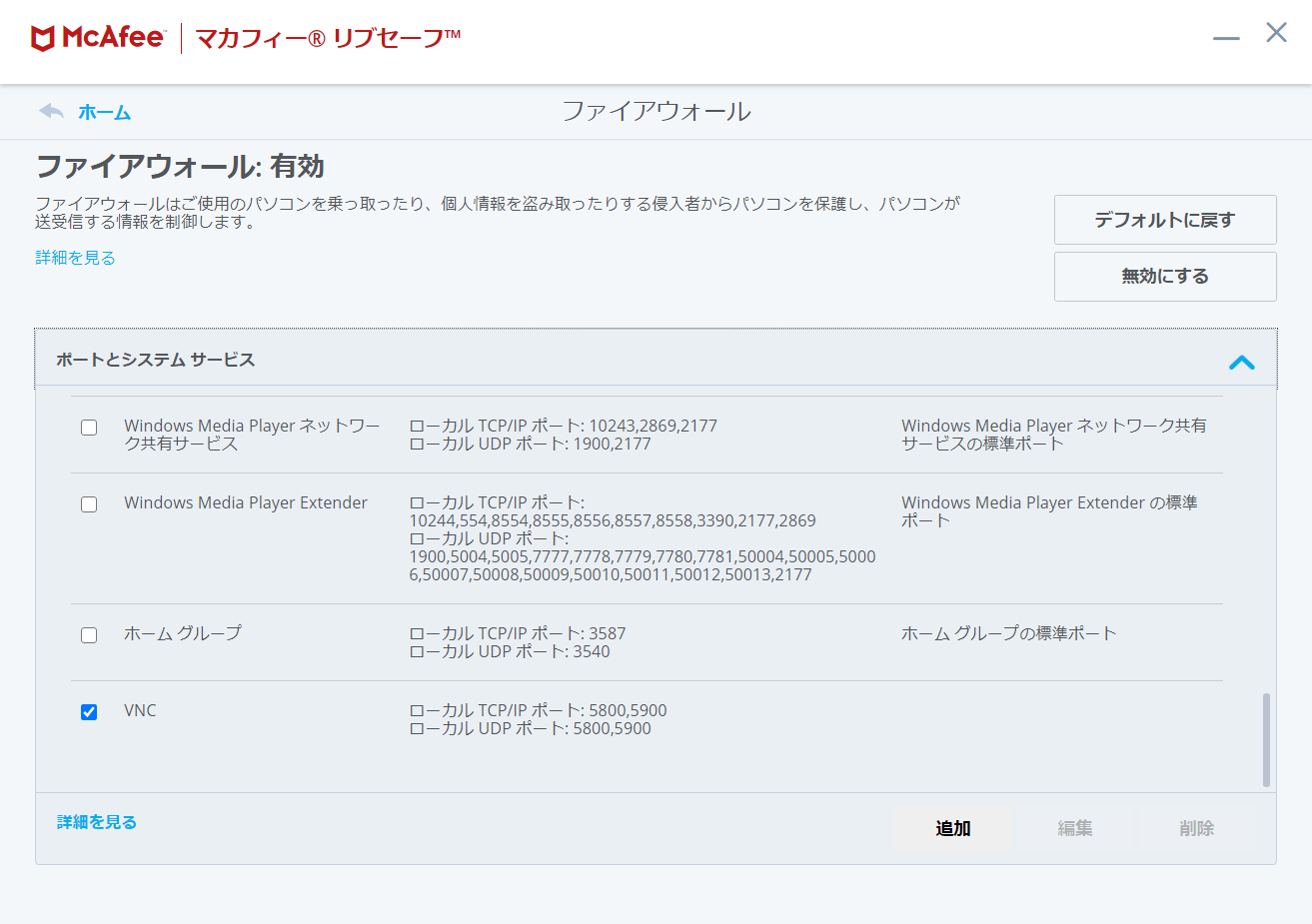The image size is (1312, 924).
Task: Open 詳細を見る link at the panel bottom
Action: pos(97,822)
